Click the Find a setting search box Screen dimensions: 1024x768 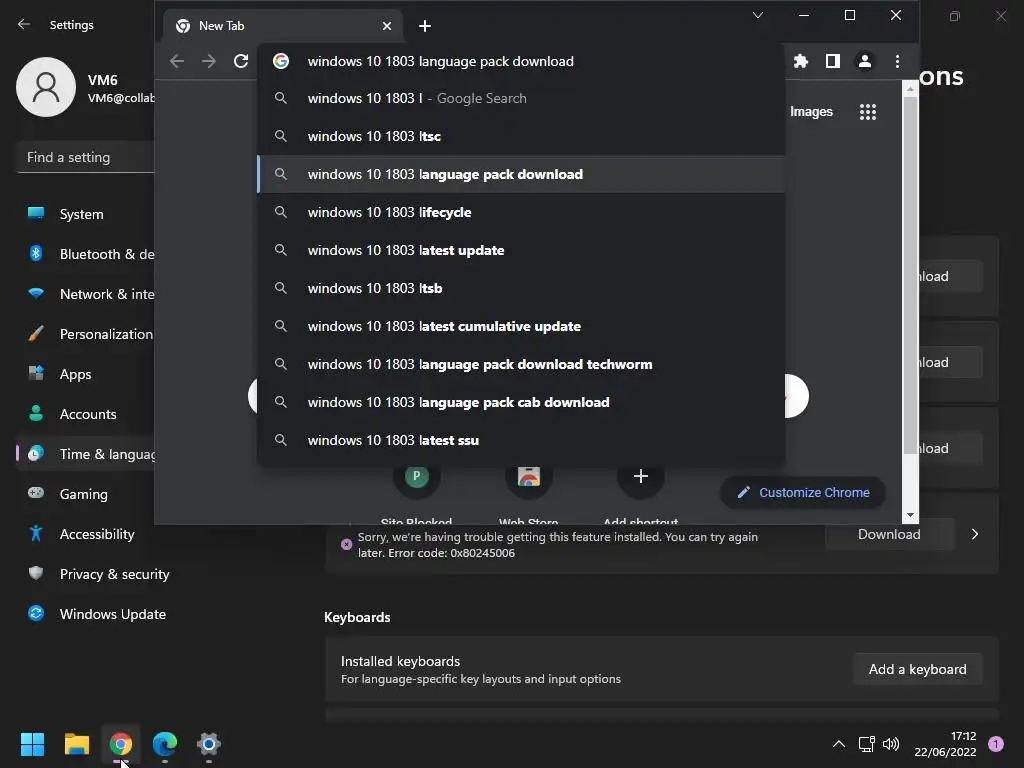click(86, 157)
